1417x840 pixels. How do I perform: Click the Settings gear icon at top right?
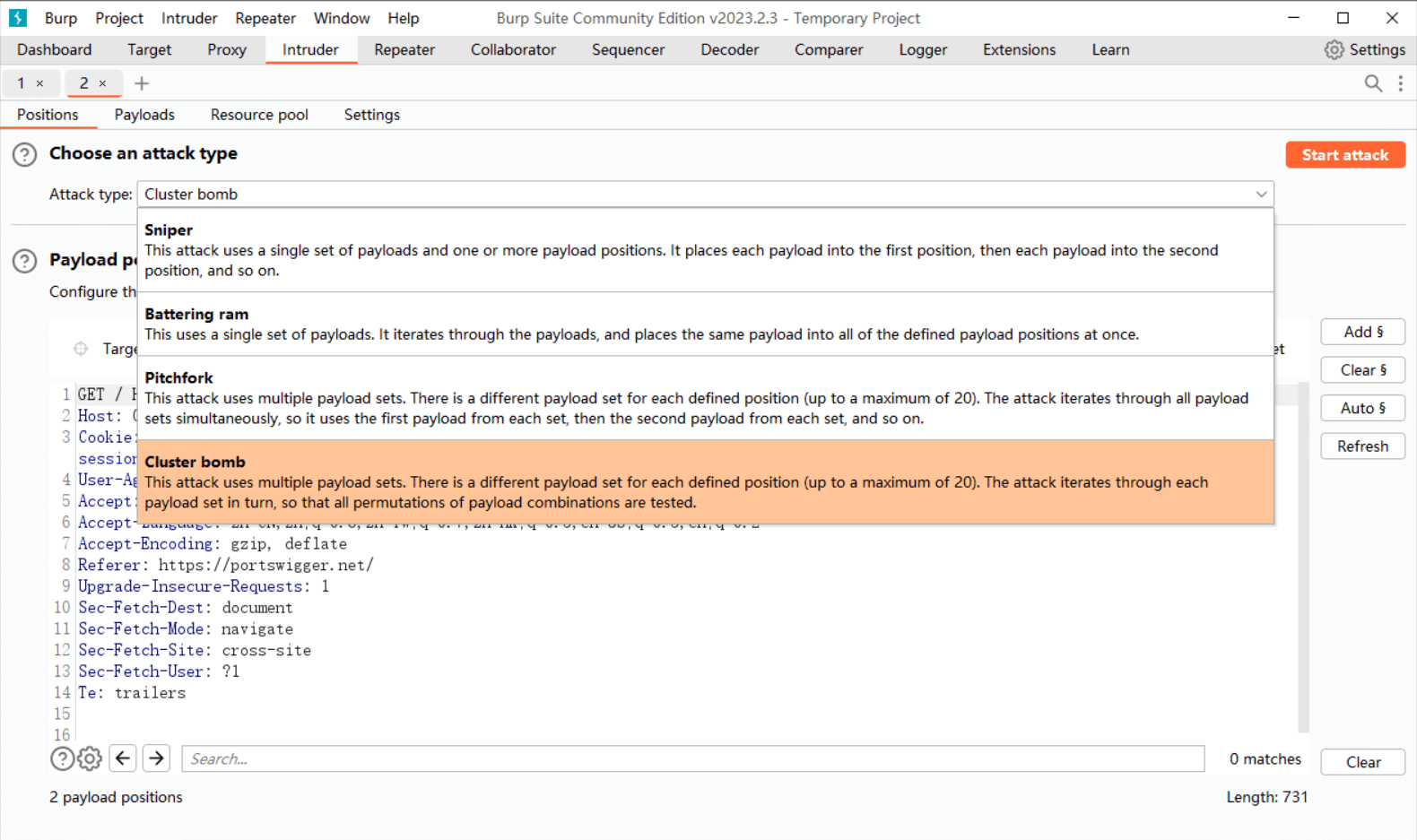pos(1334,50)
